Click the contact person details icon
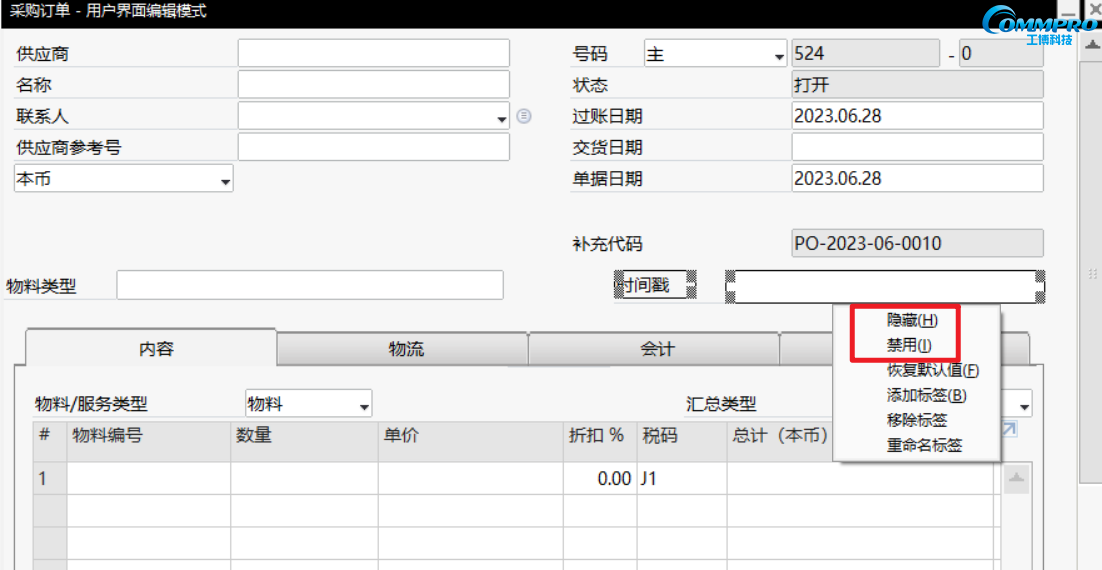 pyautogui.click(x=524, y=117)
